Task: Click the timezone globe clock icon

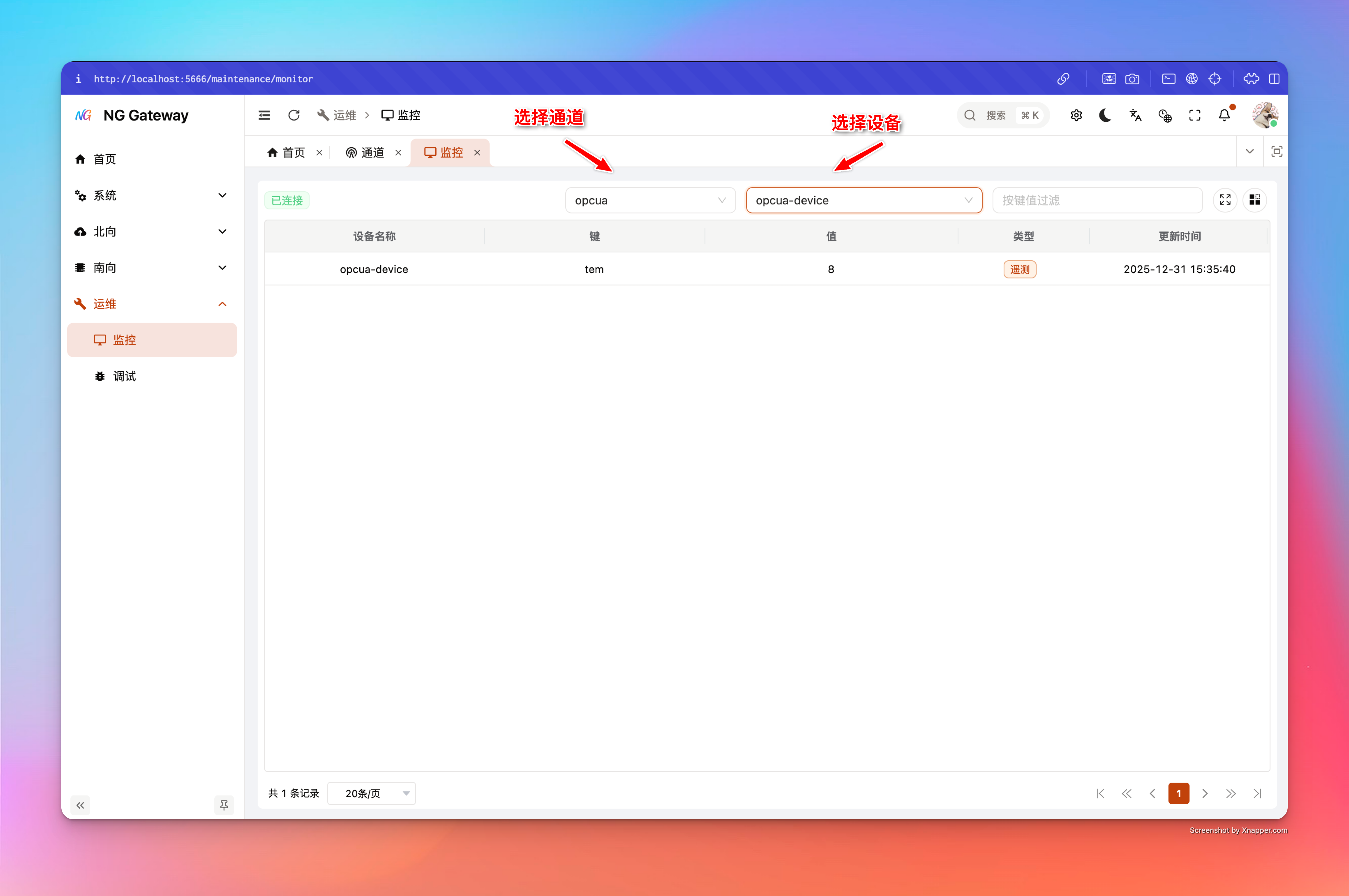Action: click(1165, 115)
